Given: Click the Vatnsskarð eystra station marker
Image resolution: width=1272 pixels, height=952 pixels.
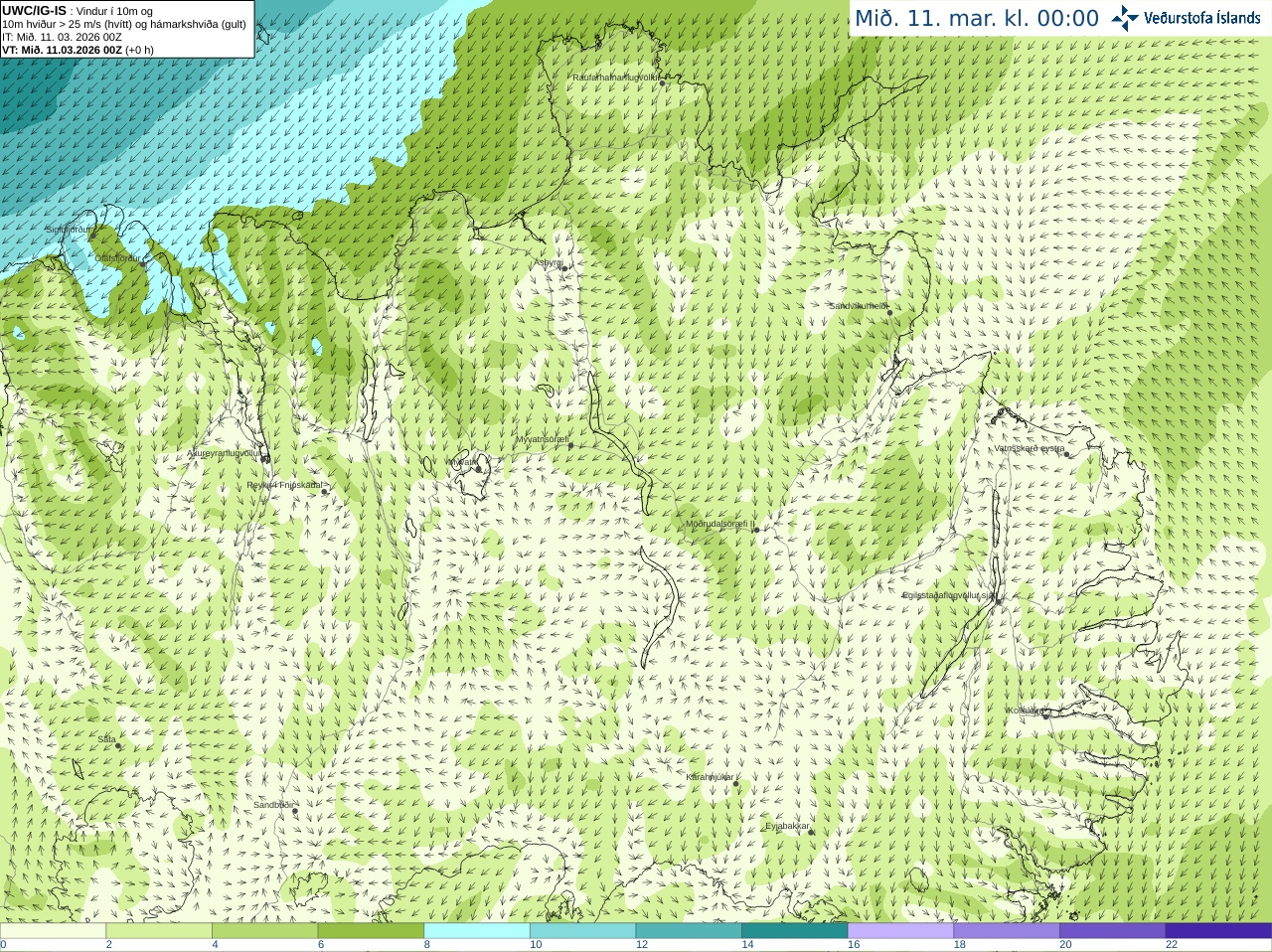Looking at the screenshot, I should click(x=1067, y=453).
